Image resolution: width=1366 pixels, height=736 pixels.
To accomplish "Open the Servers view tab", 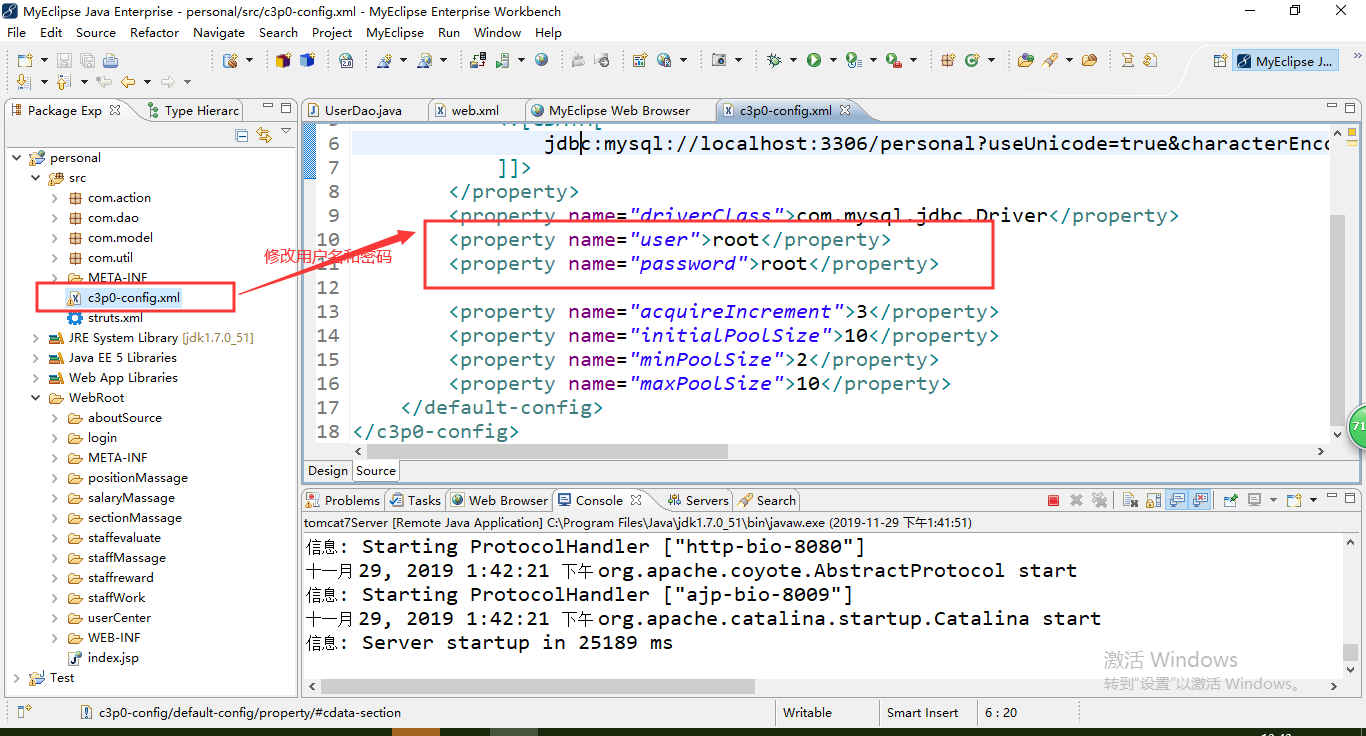I will point(697,500).
